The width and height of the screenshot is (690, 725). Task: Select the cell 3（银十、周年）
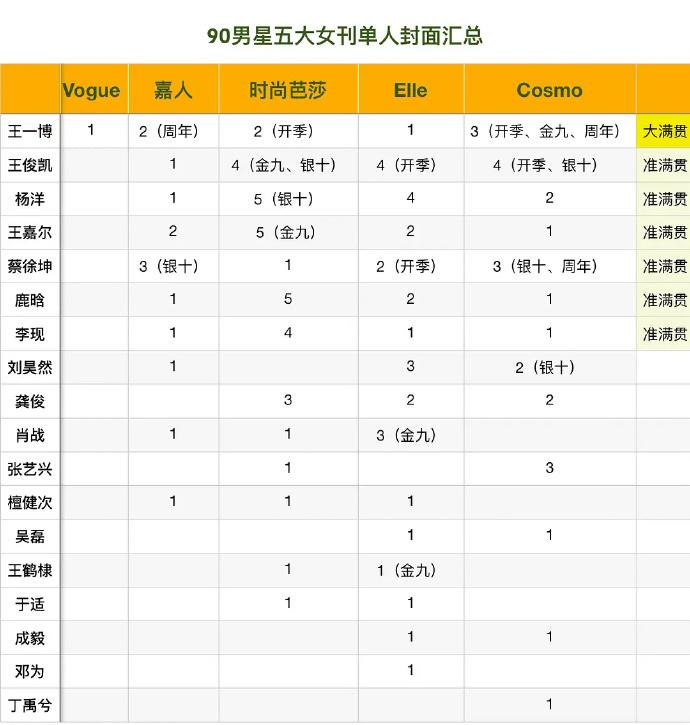coord(550,266)
